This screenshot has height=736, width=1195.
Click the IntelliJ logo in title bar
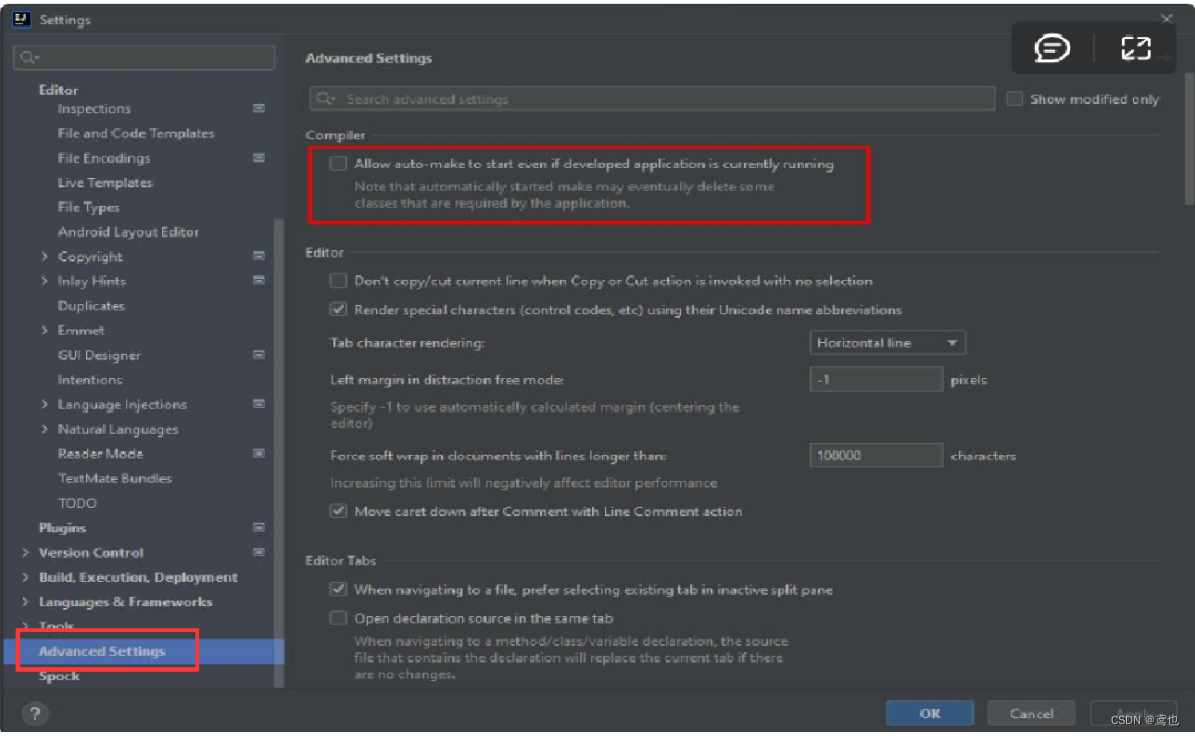tap(21, 19)
